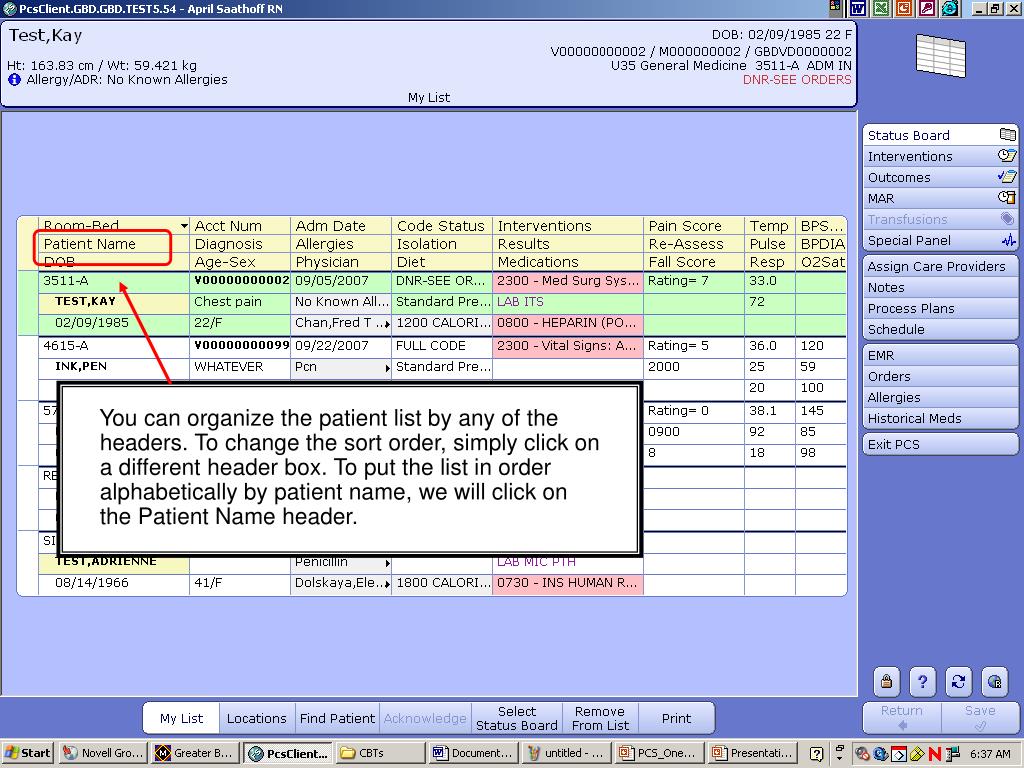1024x768 pixels.
Task: Launch Word from Office shortcut bar
Action: point(858,8)
